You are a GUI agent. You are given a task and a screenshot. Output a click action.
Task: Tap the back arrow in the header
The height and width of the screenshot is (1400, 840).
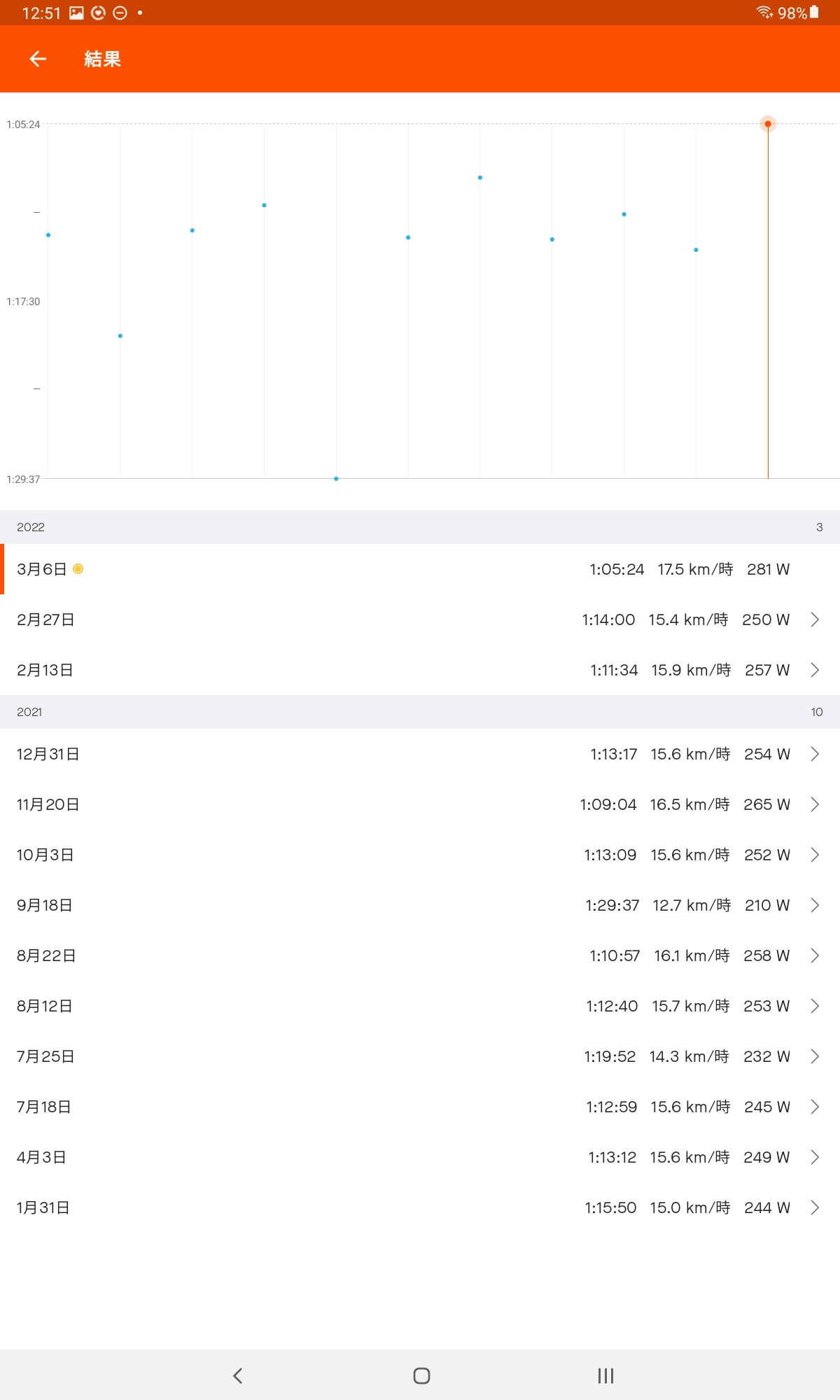click(x=38, y=59)
